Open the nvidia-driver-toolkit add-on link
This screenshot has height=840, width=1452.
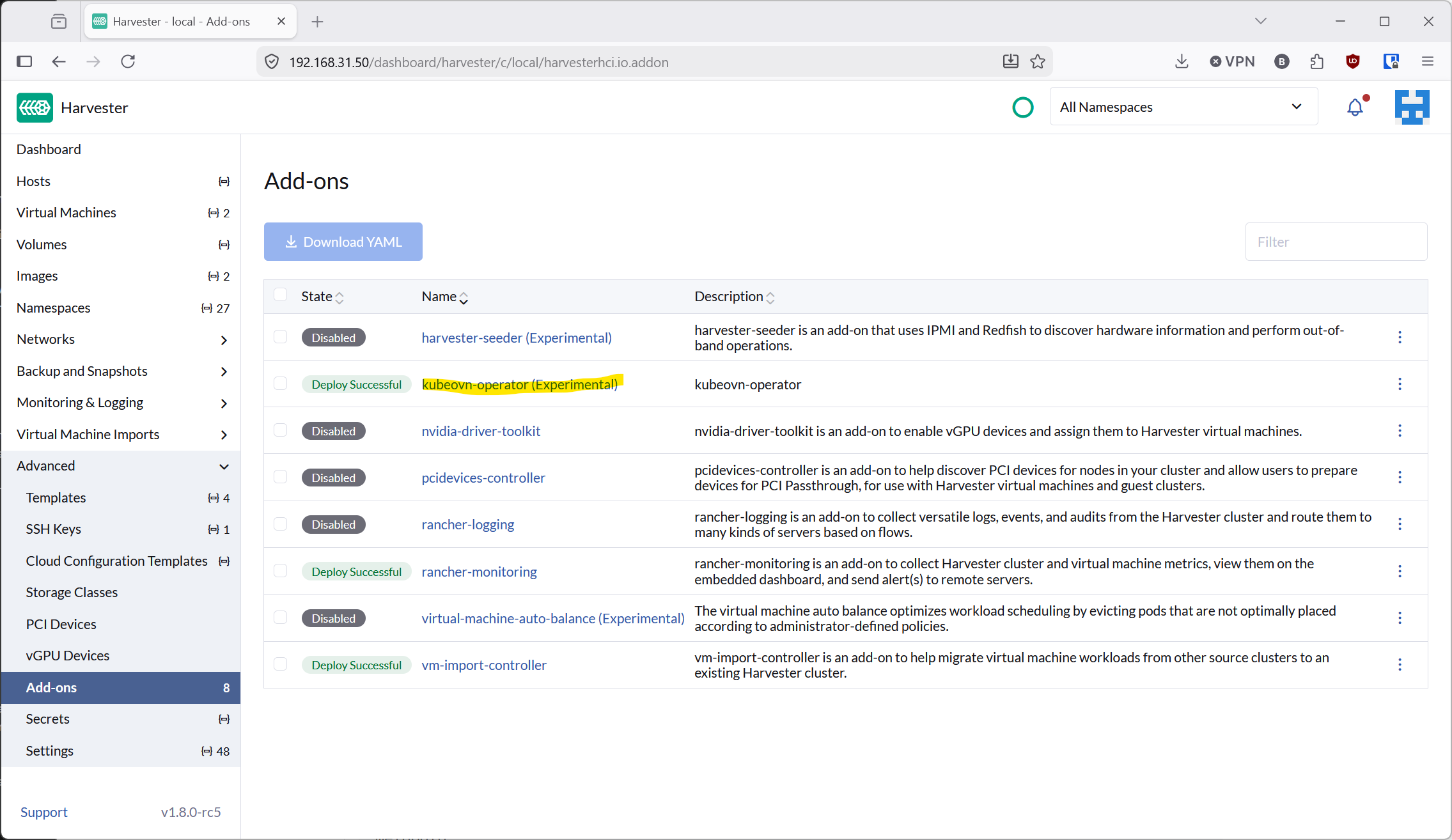click(481, 431)
